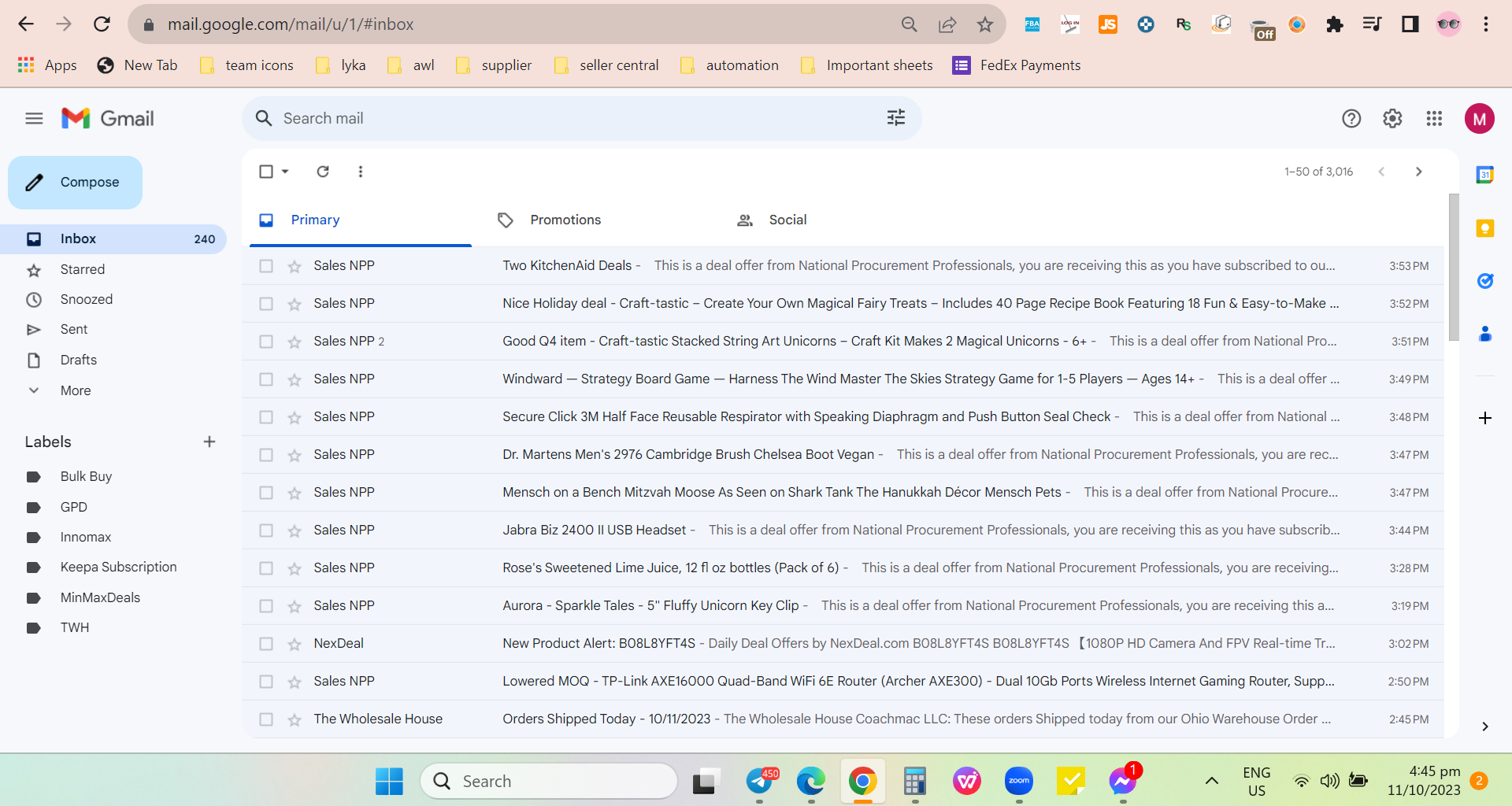Open Gmail Support help icon
This screenshot has height=806, width=1512.
coord(1351,119)
